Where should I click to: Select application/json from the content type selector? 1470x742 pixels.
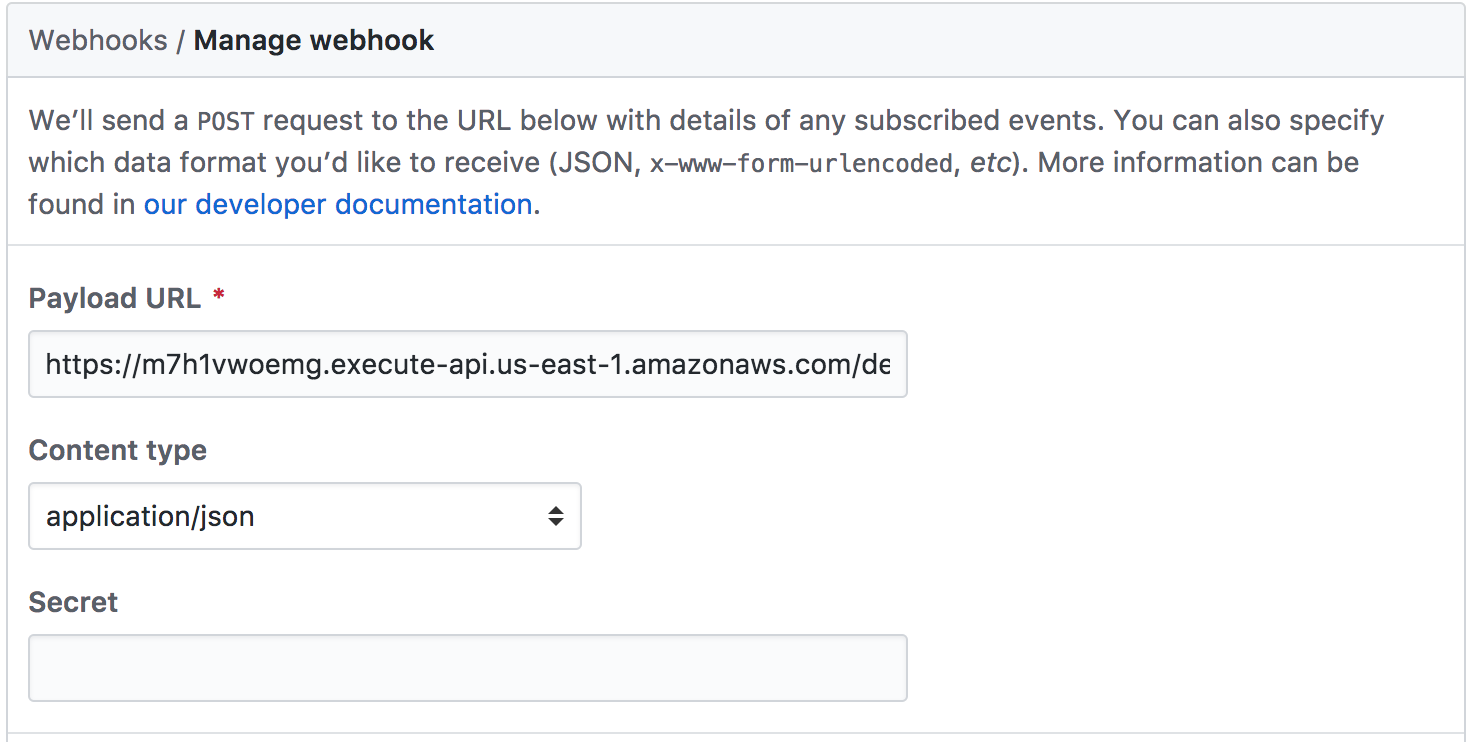click(305, 516)
